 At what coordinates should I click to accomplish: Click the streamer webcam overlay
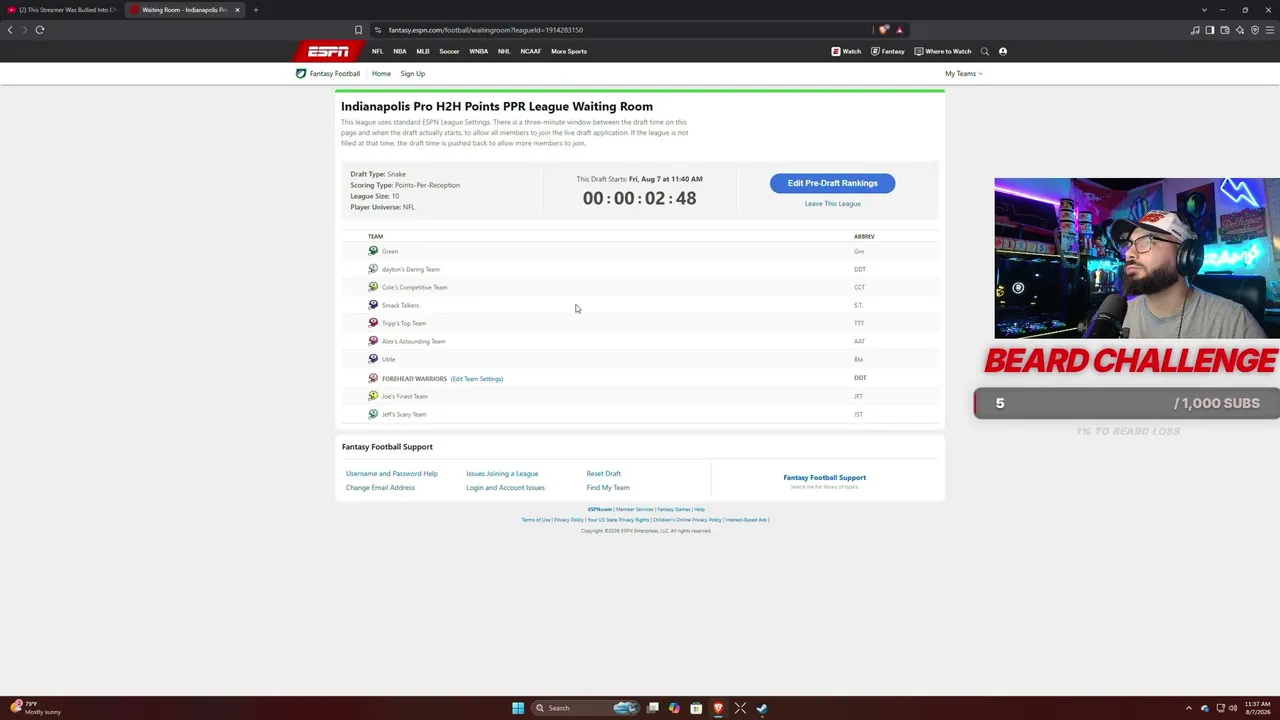[x=1137, y=259]
